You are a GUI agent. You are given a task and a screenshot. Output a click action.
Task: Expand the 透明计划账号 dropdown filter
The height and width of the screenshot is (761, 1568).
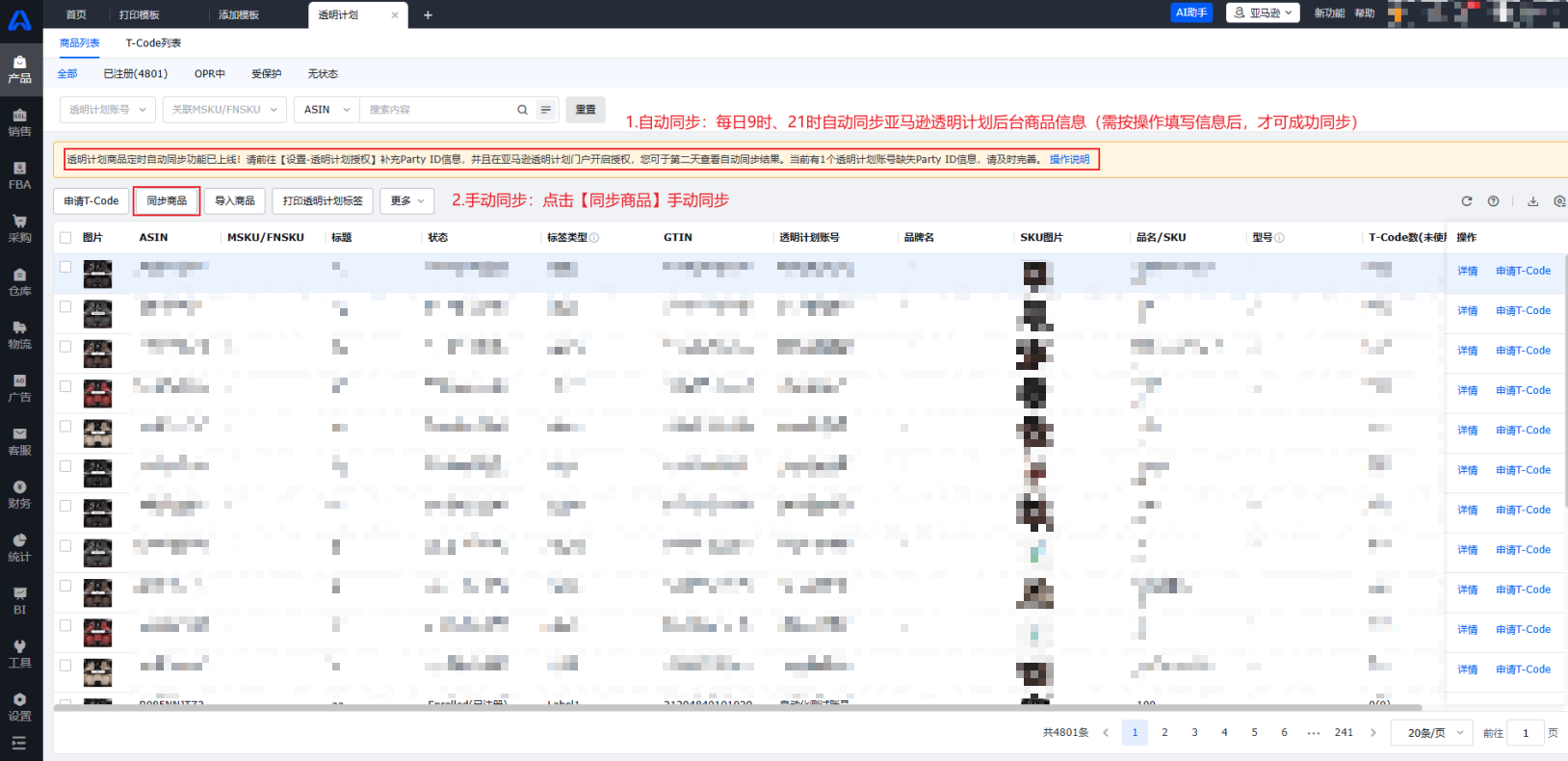(x=107, y=110)
